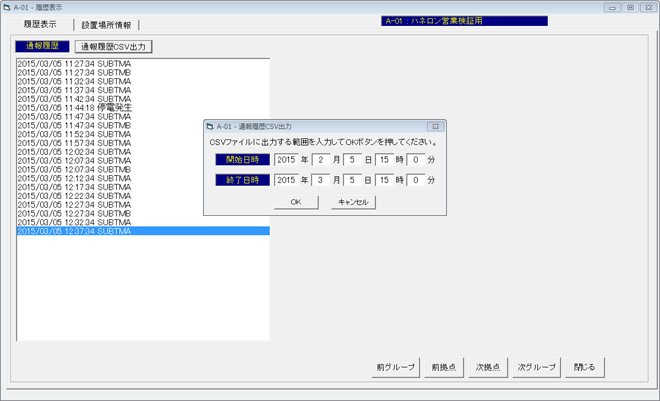This screenshot has width=660, height=401.
Task: Select the end date month field
Action: (x=321, y=180)
